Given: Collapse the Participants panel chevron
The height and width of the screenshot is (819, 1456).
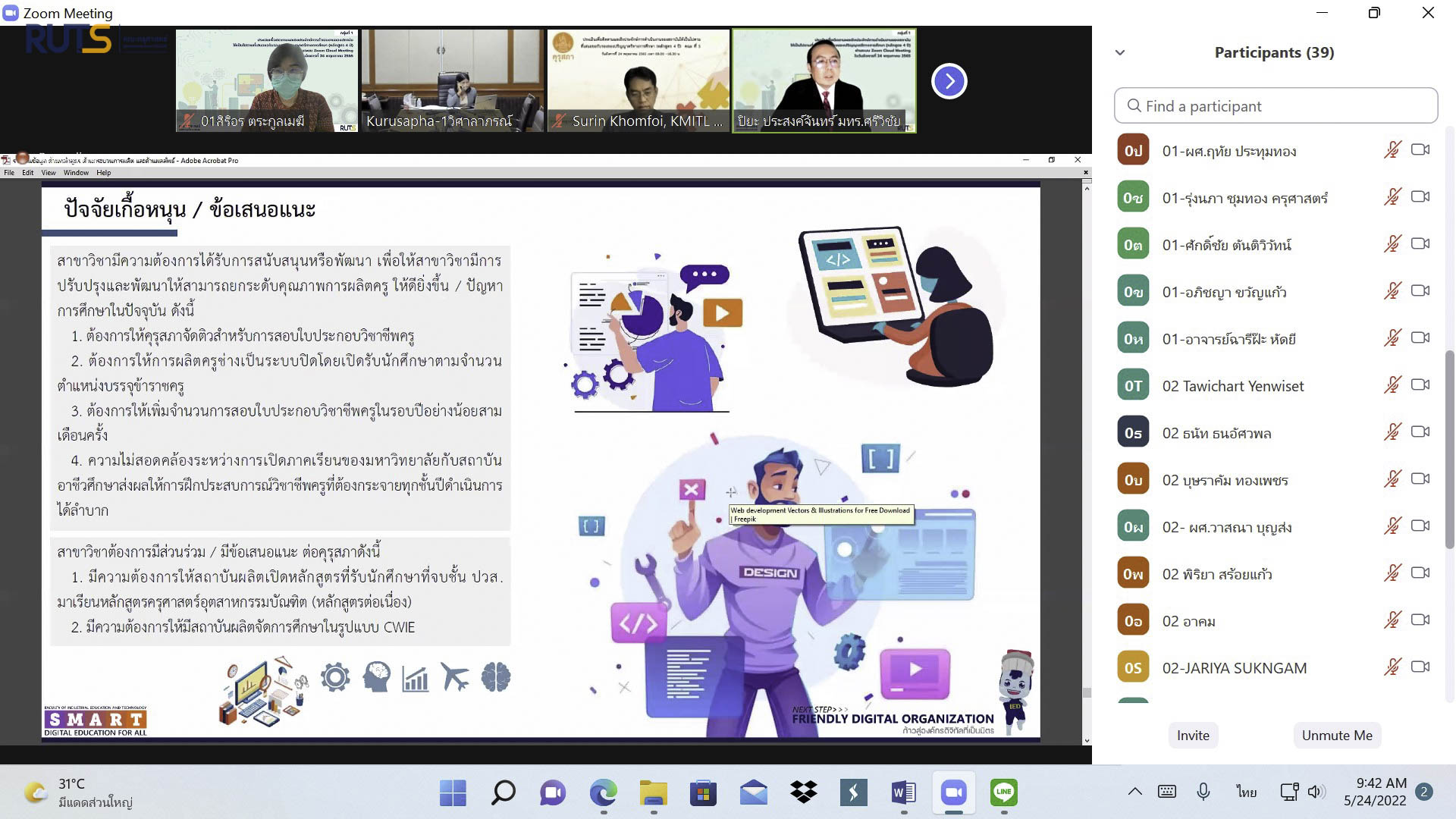Looking at the screenshot, I should click(x=1120, y=53).
